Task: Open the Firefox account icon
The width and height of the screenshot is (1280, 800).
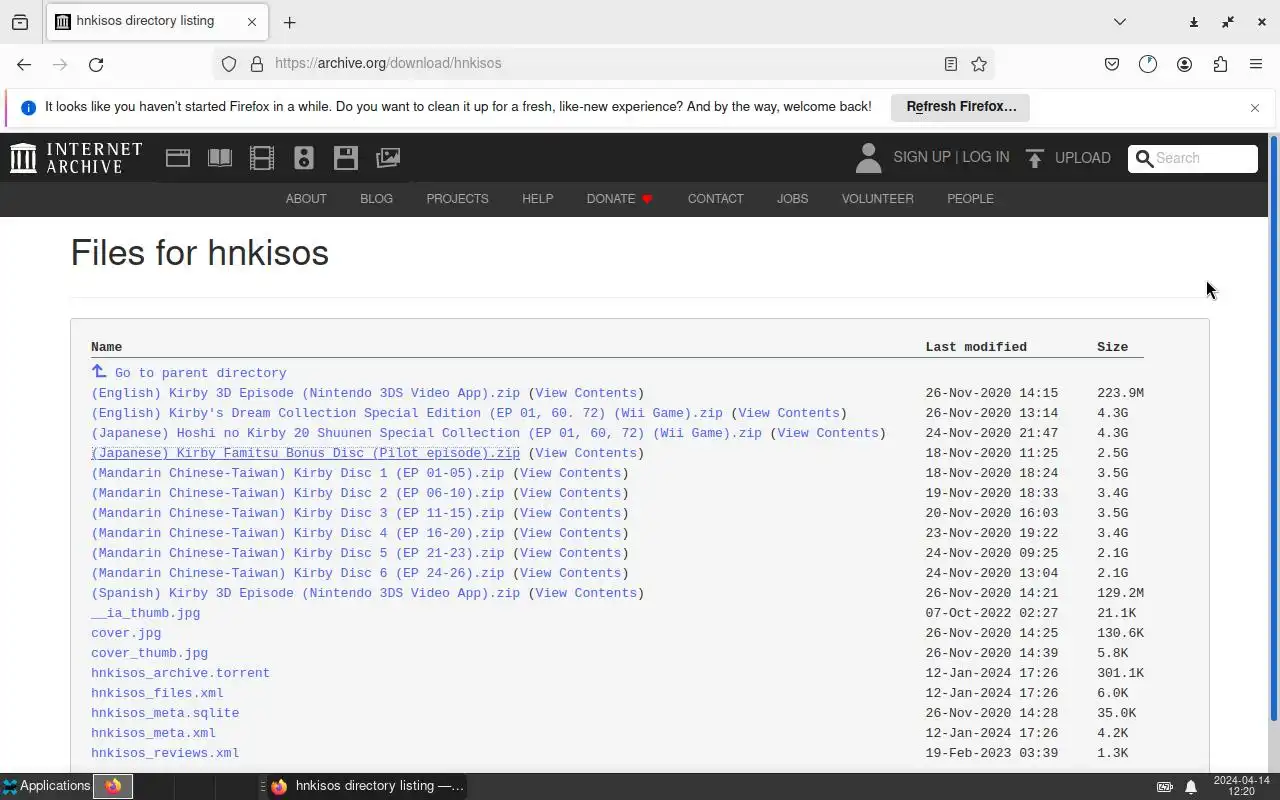Action: 1184,64
